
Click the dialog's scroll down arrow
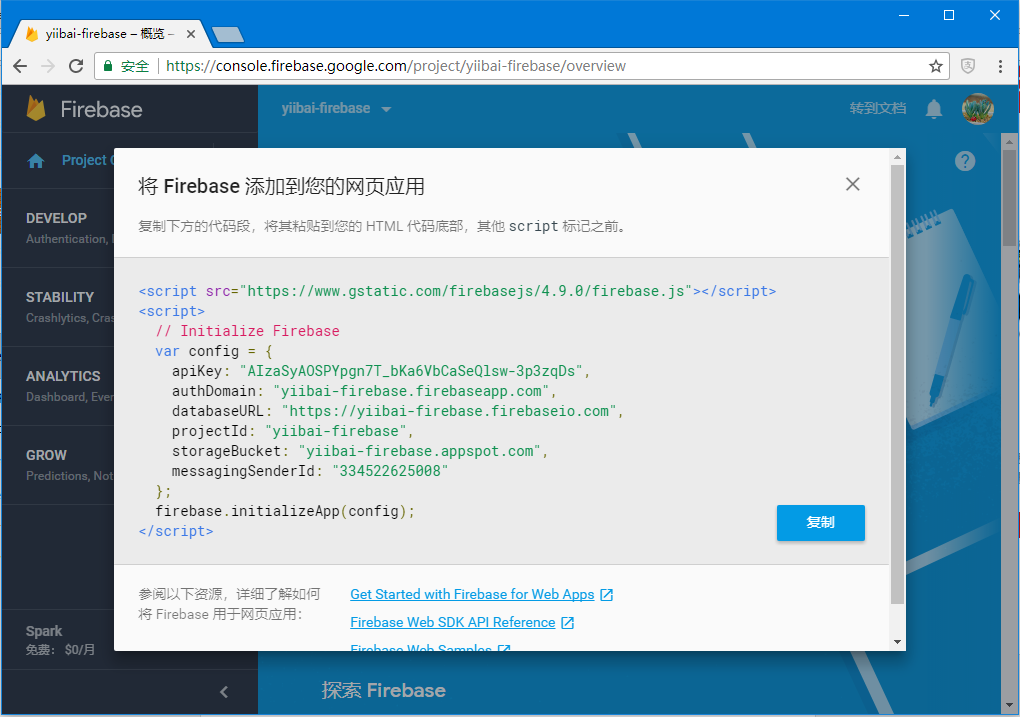[898, 642]
